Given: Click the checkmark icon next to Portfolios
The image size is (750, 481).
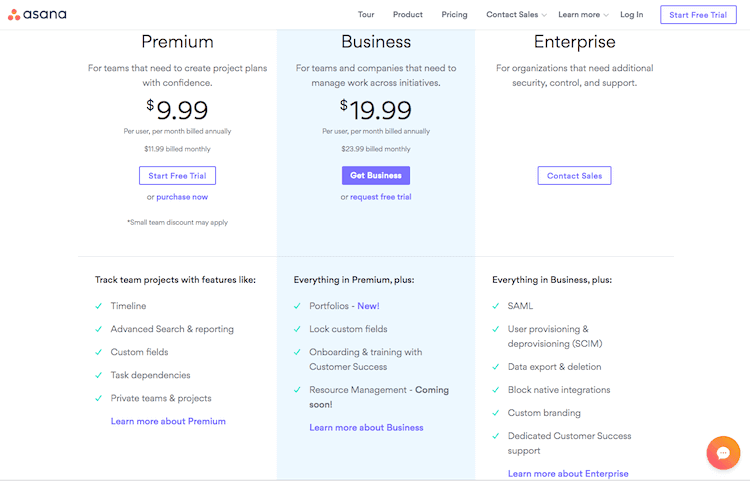Looking at the screenshot, I should [x=297, y=306].
